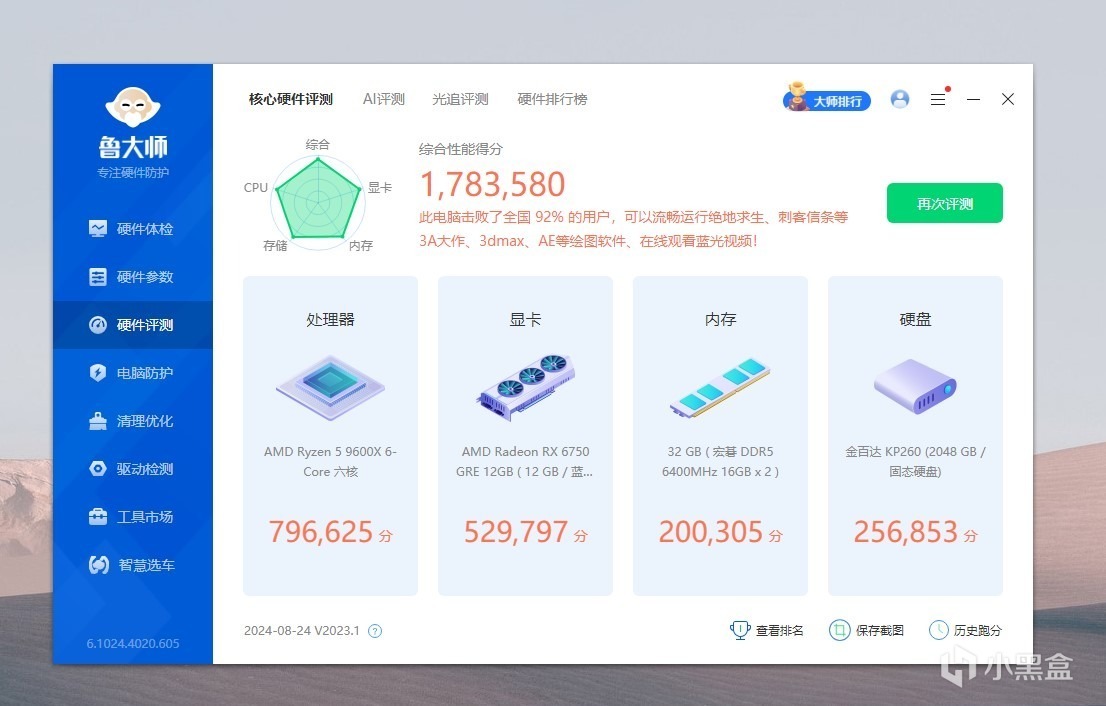Click the 显卡 card title

(525, 319)
